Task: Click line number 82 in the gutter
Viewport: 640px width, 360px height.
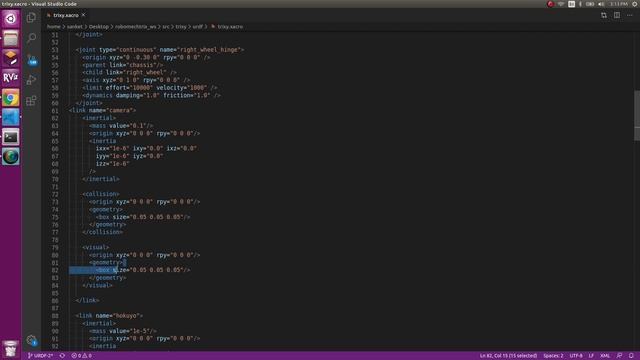Action: [55, 270]
